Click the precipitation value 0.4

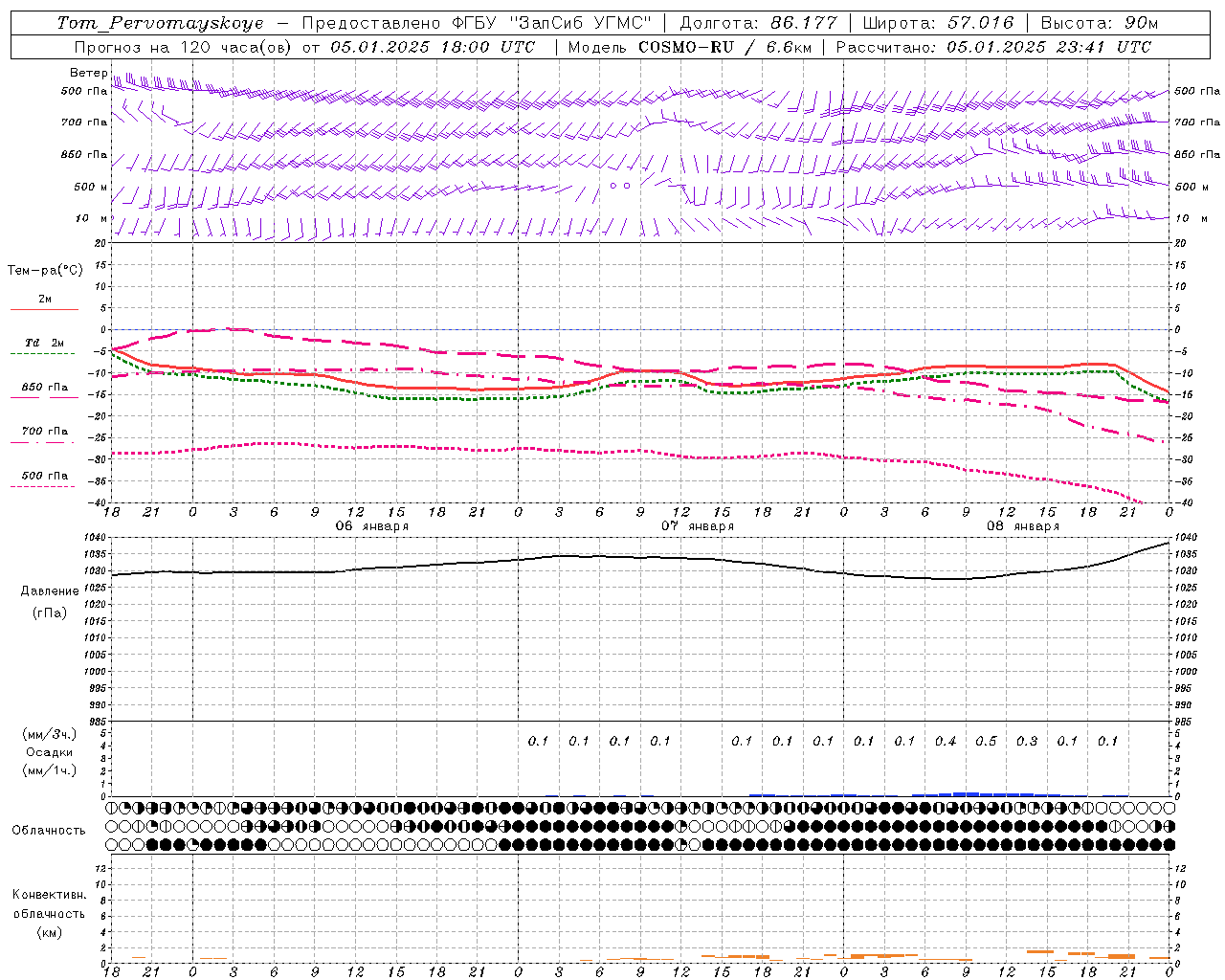click(946, 741)
